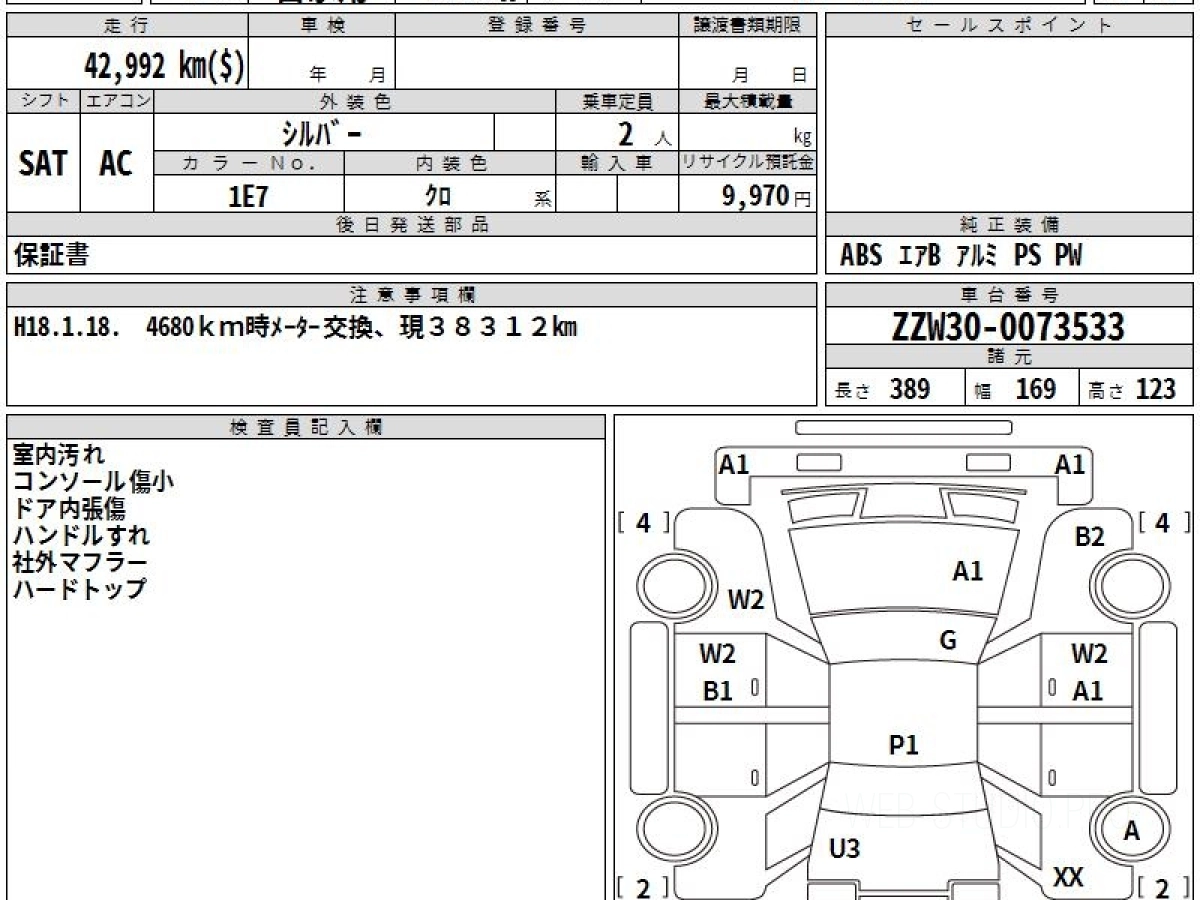Select inspector note ハンドルすれ
Image resolution: width=1200 pixels, height=900 pixels.
pos(82,535)
